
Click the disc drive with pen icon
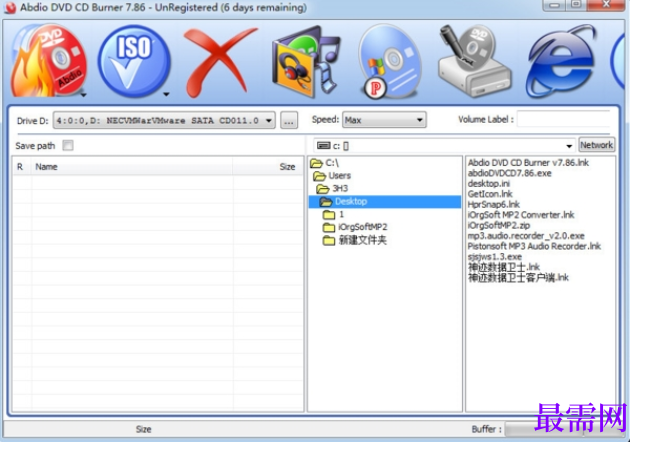point(474,61)
